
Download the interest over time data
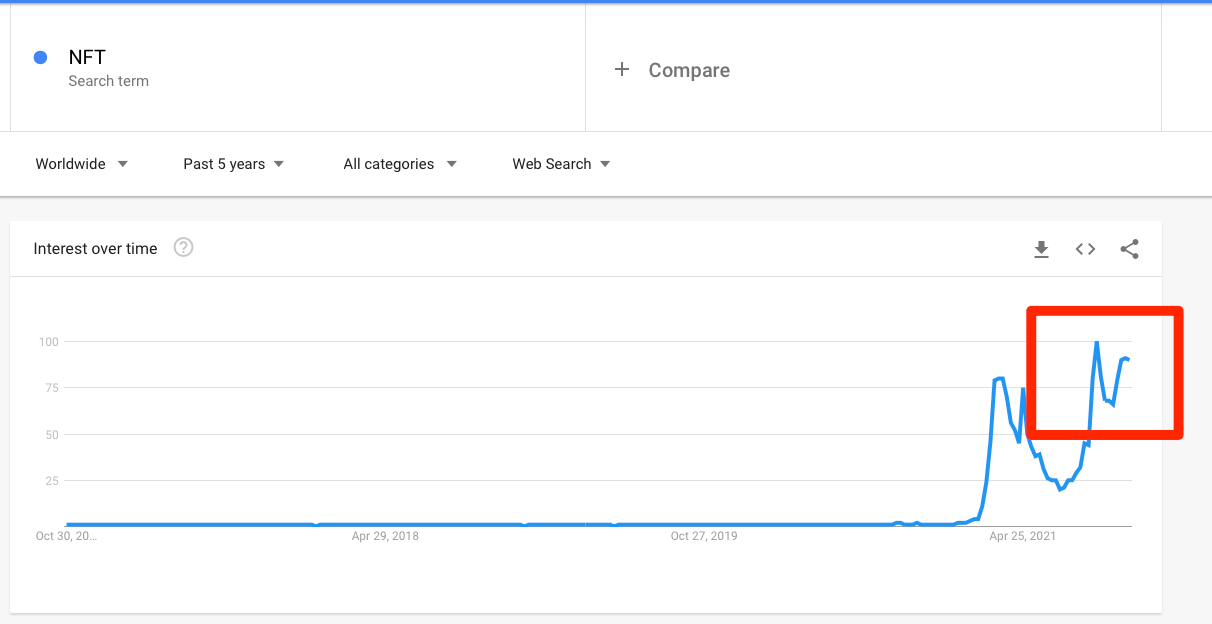tap(1041, 249)
